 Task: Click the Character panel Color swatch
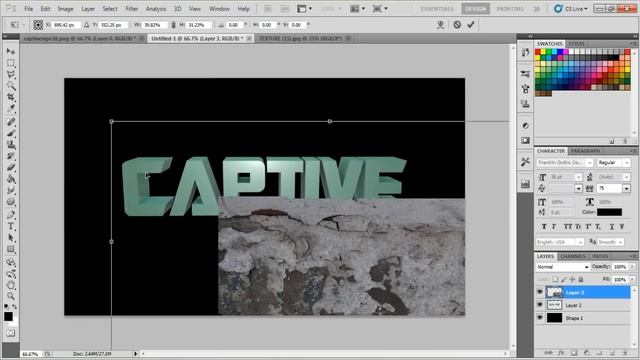[x=609, y=212]
